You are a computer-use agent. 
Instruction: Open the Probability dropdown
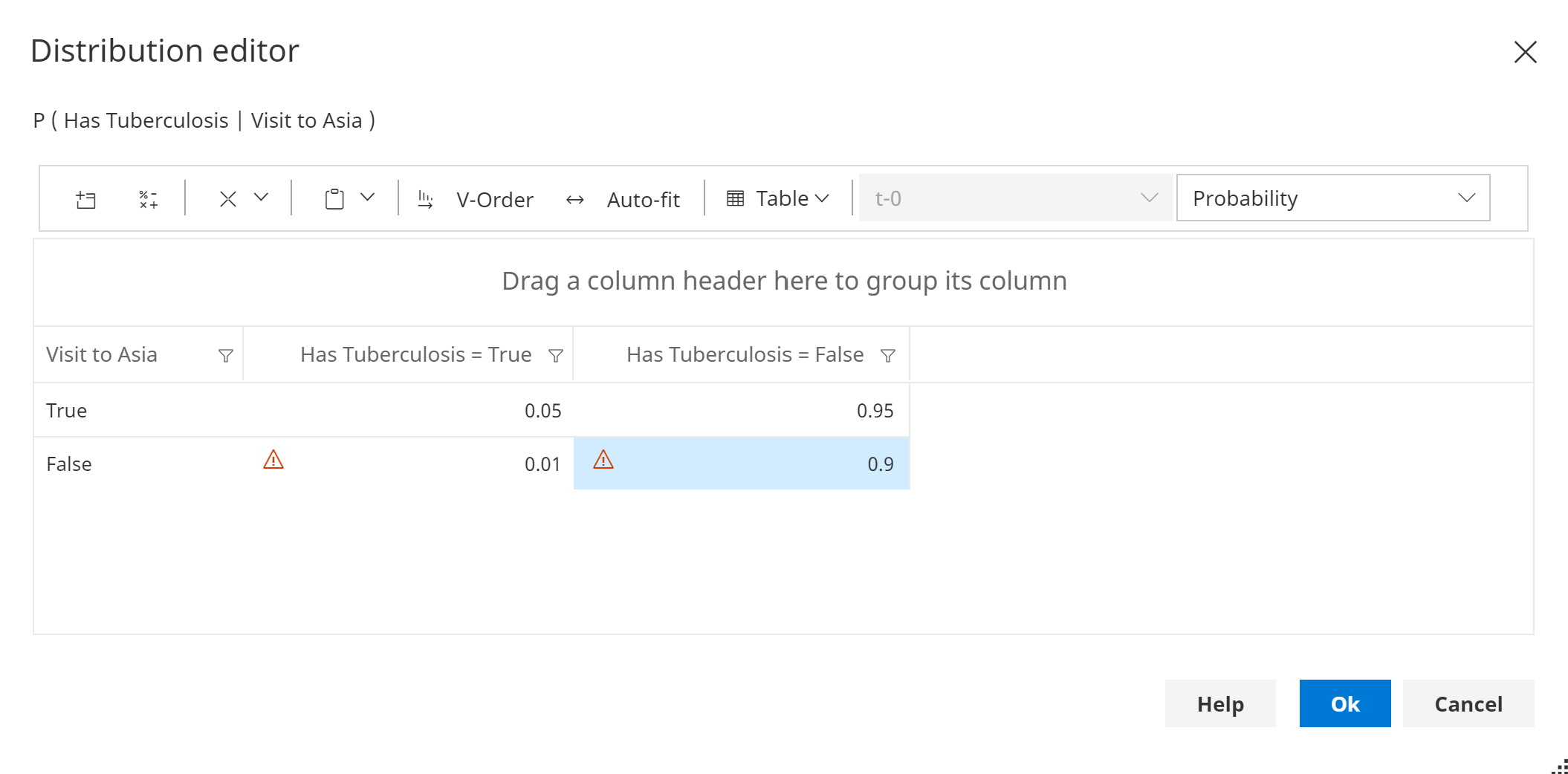click(x=1332, y=198)
